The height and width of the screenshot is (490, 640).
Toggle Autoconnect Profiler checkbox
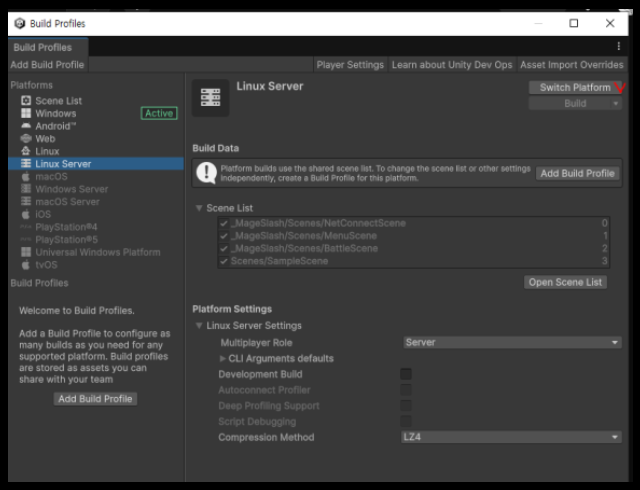406,390
